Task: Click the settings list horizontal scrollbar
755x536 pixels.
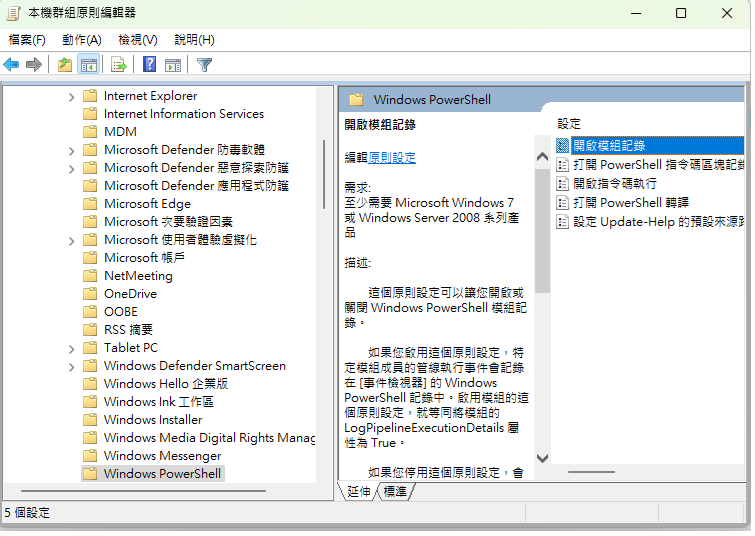Action: click(591, 472)
